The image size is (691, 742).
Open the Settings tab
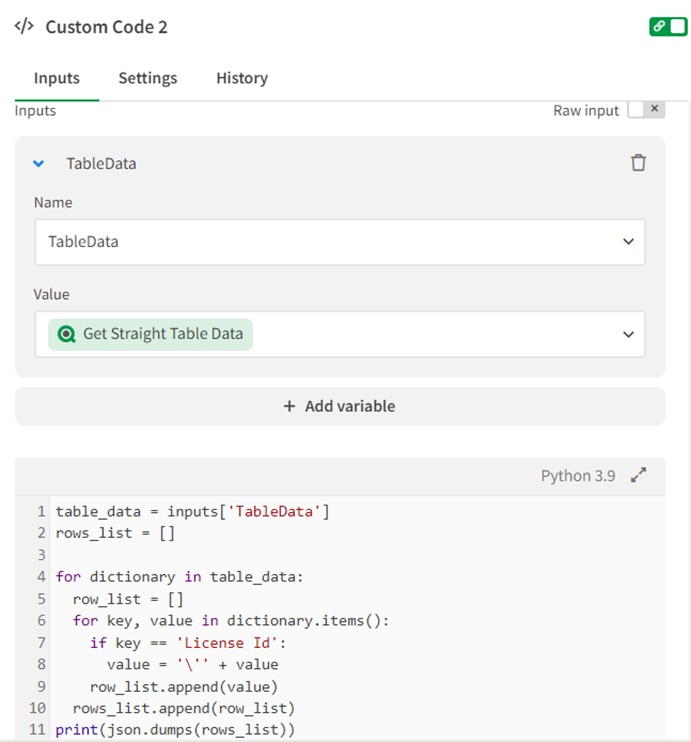pos(148,78)
